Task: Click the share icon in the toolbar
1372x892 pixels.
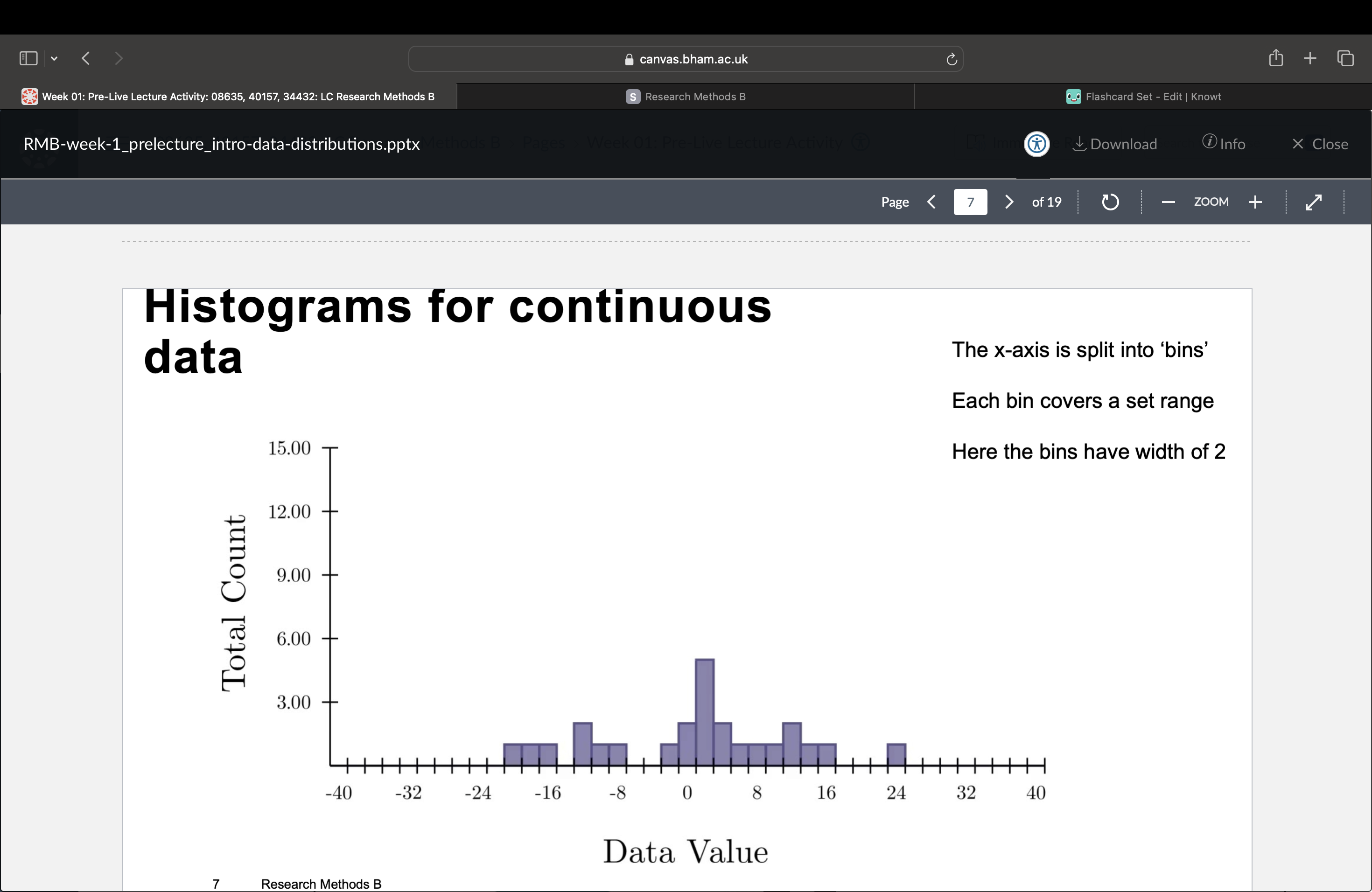Action: pos(1276,58)
